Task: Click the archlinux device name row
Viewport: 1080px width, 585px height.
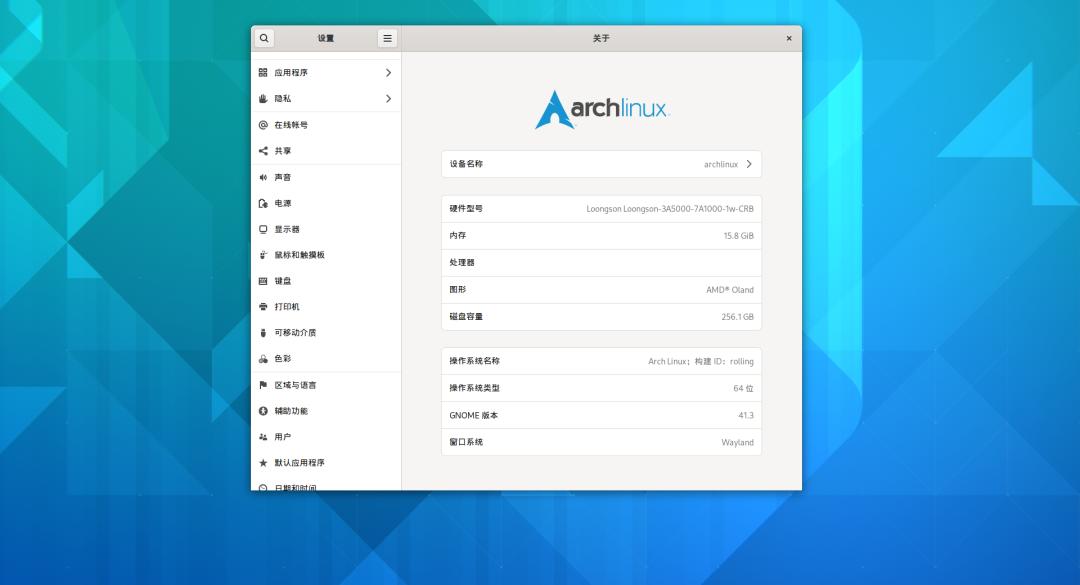Action: click(x=601, y=164)
